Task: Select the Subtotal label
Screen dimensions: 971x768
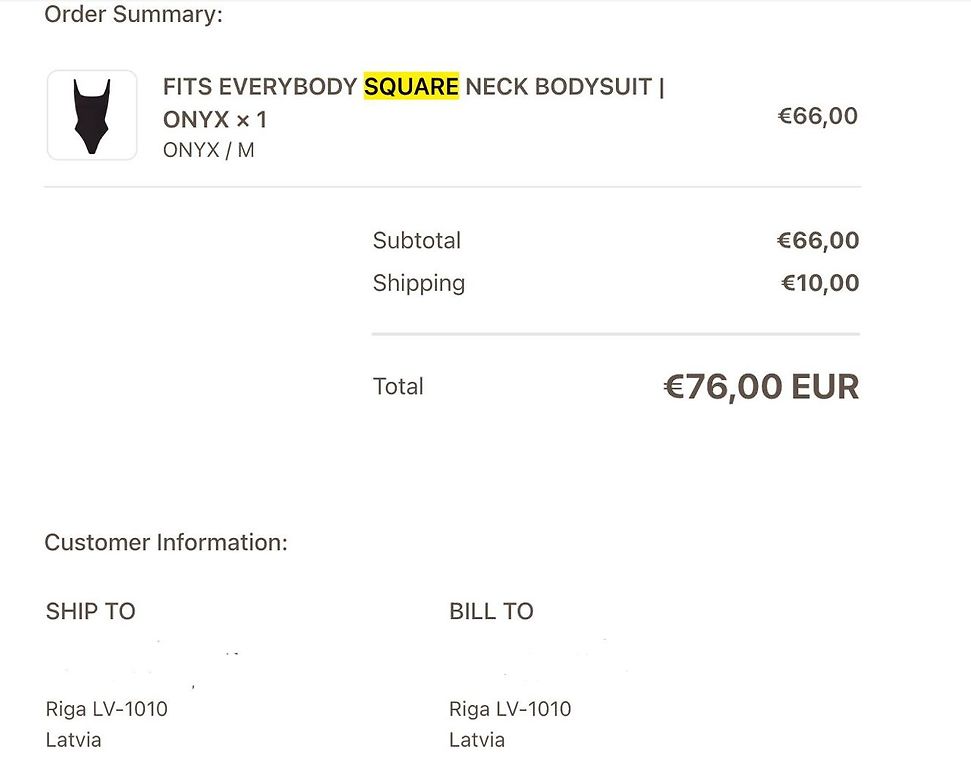Action: (x=417, y=240)
